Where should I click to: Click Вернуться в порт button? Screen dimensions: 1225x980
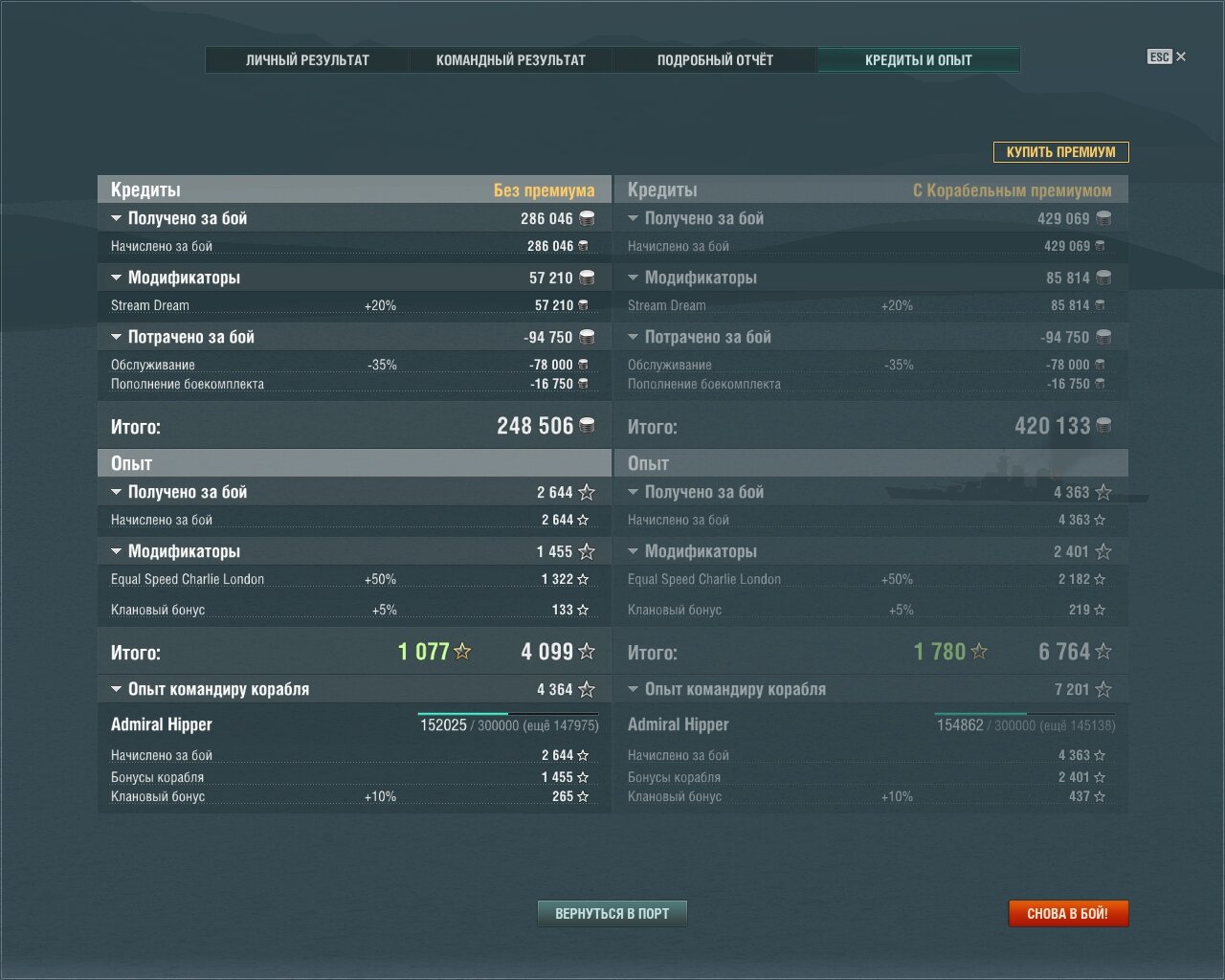(612, 914)
